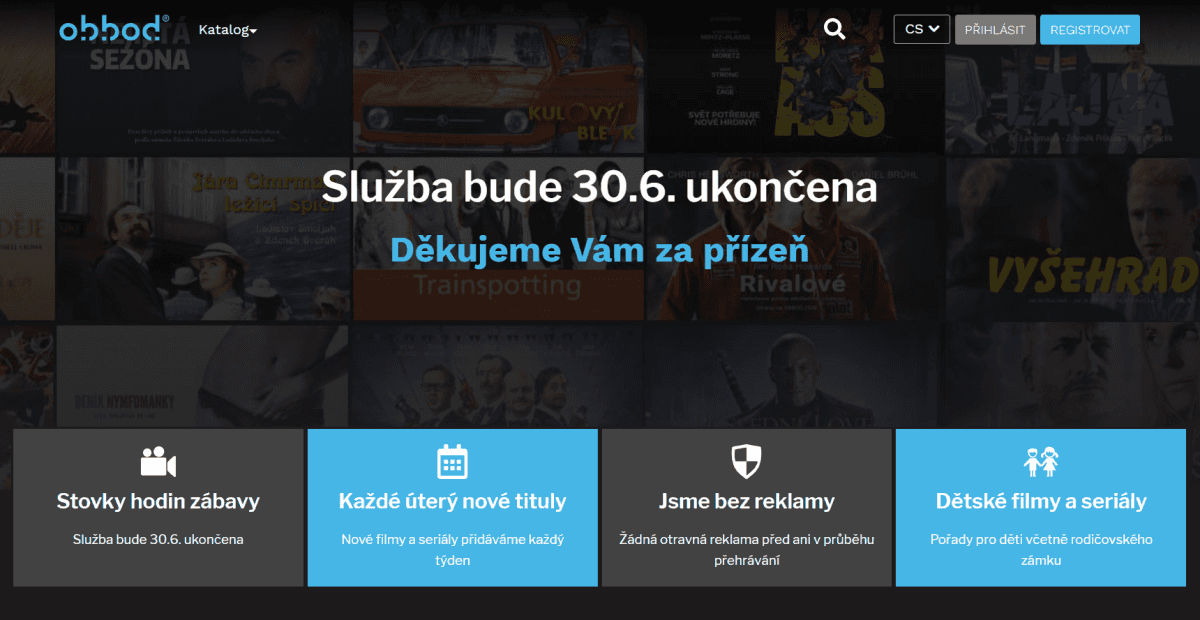Viewport: 1200px width, 620px height.
Task: Open the CS language selector
Action: [x=922, y=29]
